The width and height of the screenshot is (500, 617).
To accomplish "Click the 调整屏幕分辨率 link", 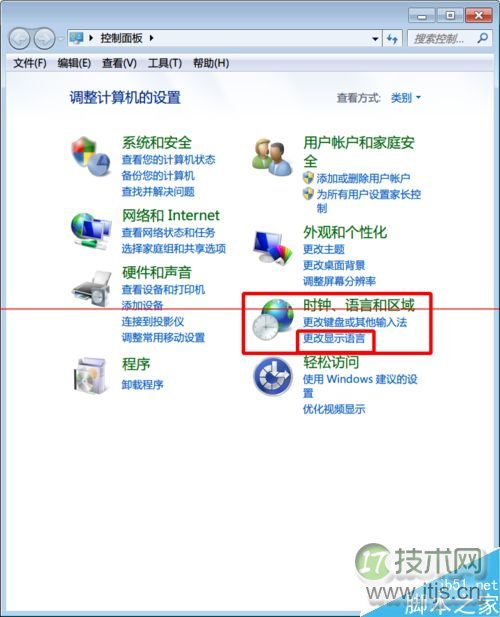I will (x=339, y=281).
